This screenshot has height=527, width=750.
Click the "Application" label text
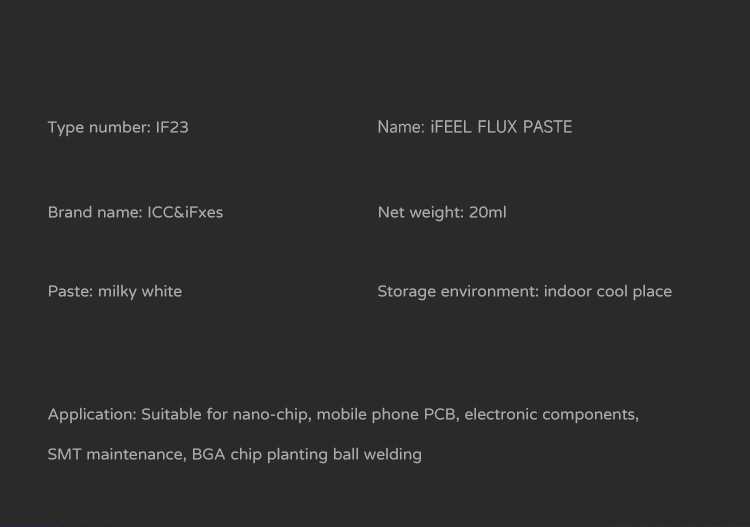91,414
